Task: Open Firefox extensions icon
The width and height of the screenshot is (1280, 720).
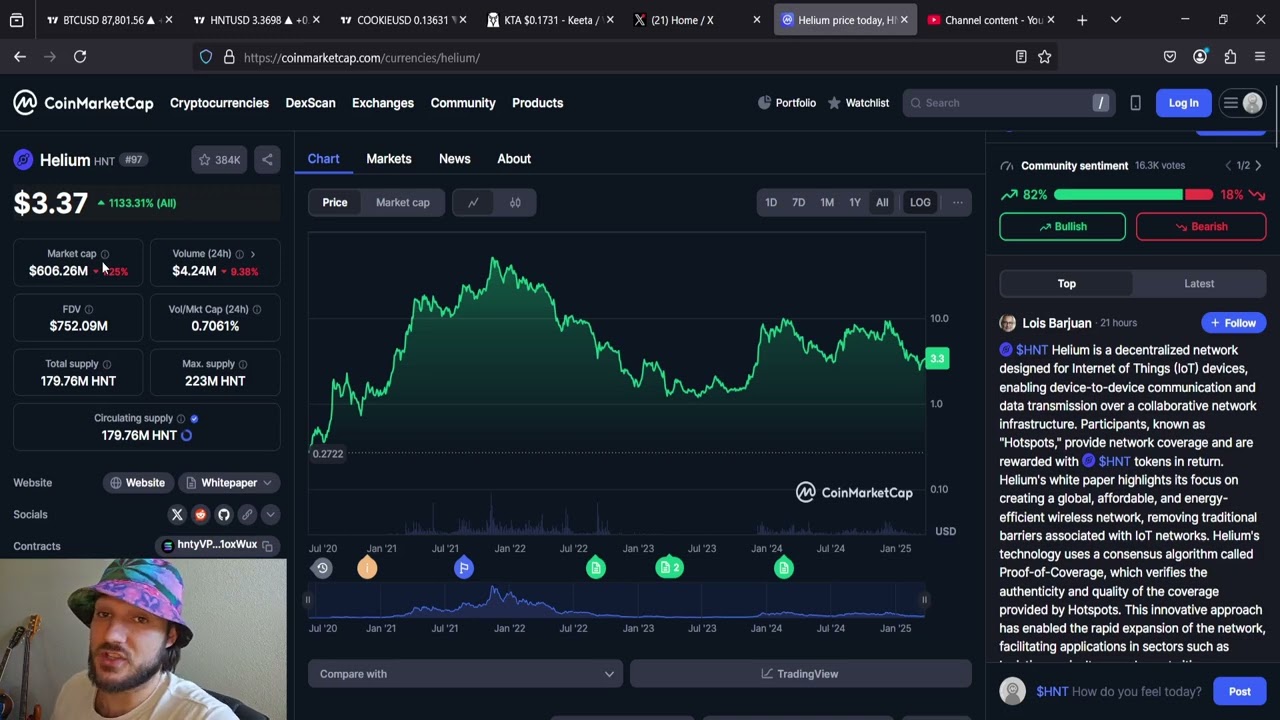Action: 1230,57
